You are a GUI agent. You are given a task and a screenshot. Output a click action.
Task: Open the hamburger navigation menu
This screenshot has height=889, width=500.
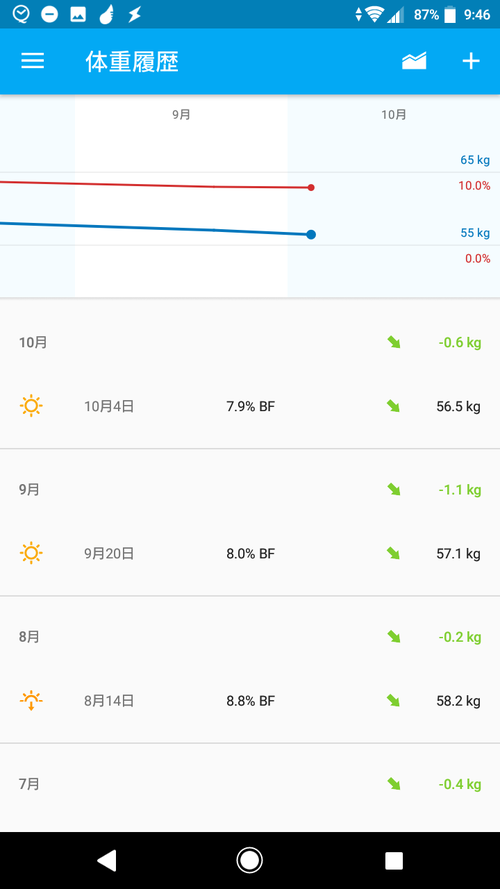[x=32, y=61]
